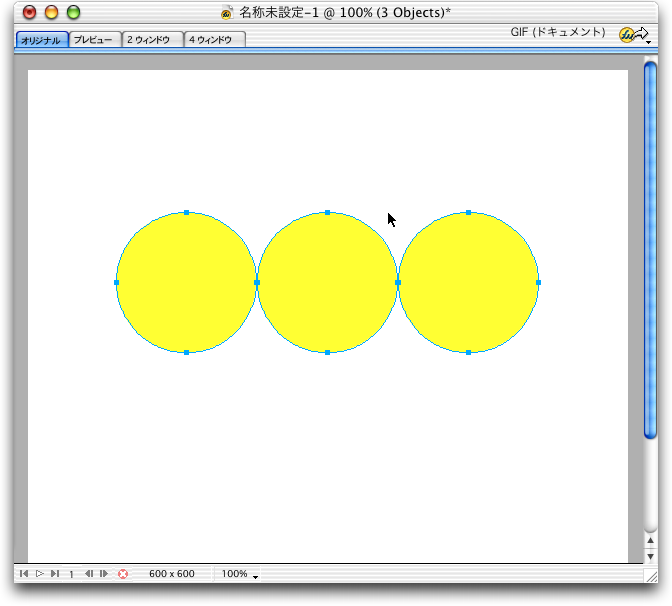Viewport: 672px width, 606px height.
Task: Select the right yellow circle
Action: 468,282
